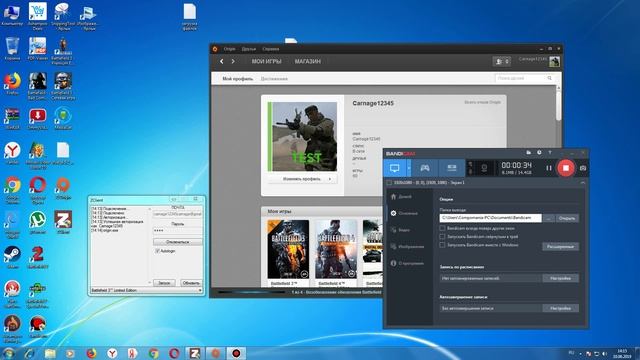Open the Steam desktop shortcut
This screenshot has height=360, width=640.
[x=12, y=257]
